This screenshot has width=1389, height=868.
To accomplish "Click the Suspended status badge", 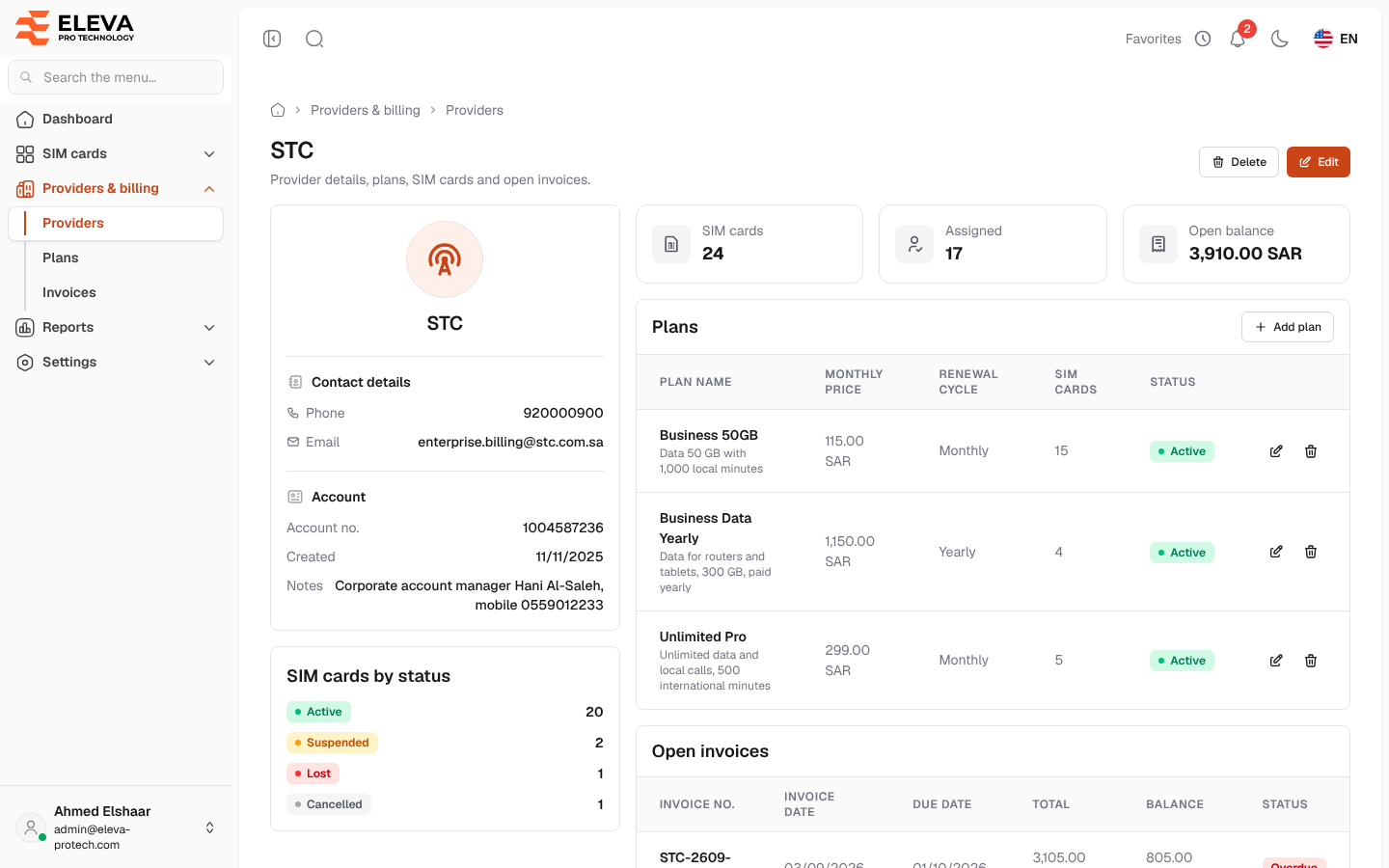I will [x=332, y=743].
